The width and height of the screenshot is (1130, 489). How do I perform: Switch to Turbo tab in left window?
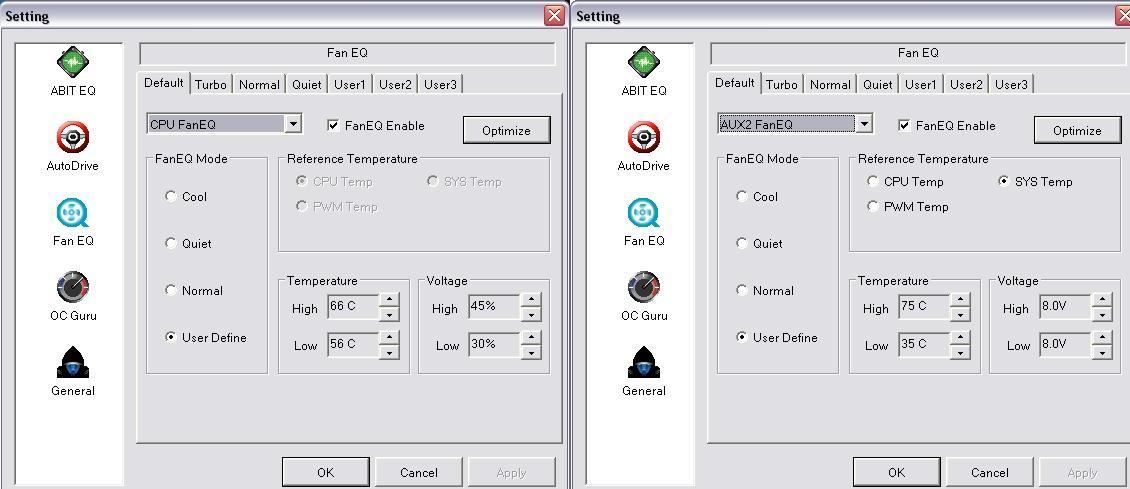pyautogui.click(x=210, y=84)
